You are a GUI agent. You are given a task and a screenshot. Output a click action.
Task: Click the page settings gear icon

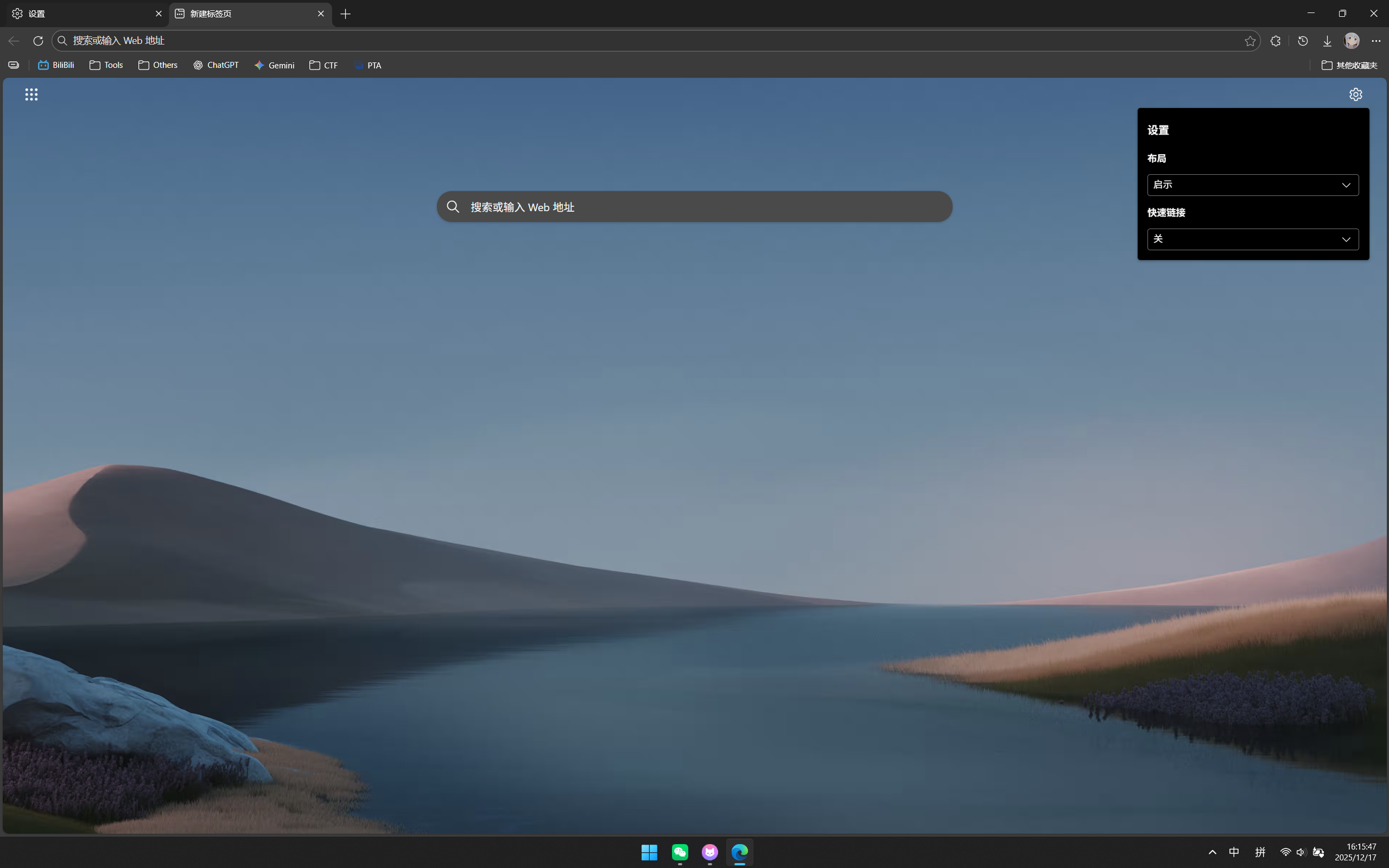pos(1355,94)
